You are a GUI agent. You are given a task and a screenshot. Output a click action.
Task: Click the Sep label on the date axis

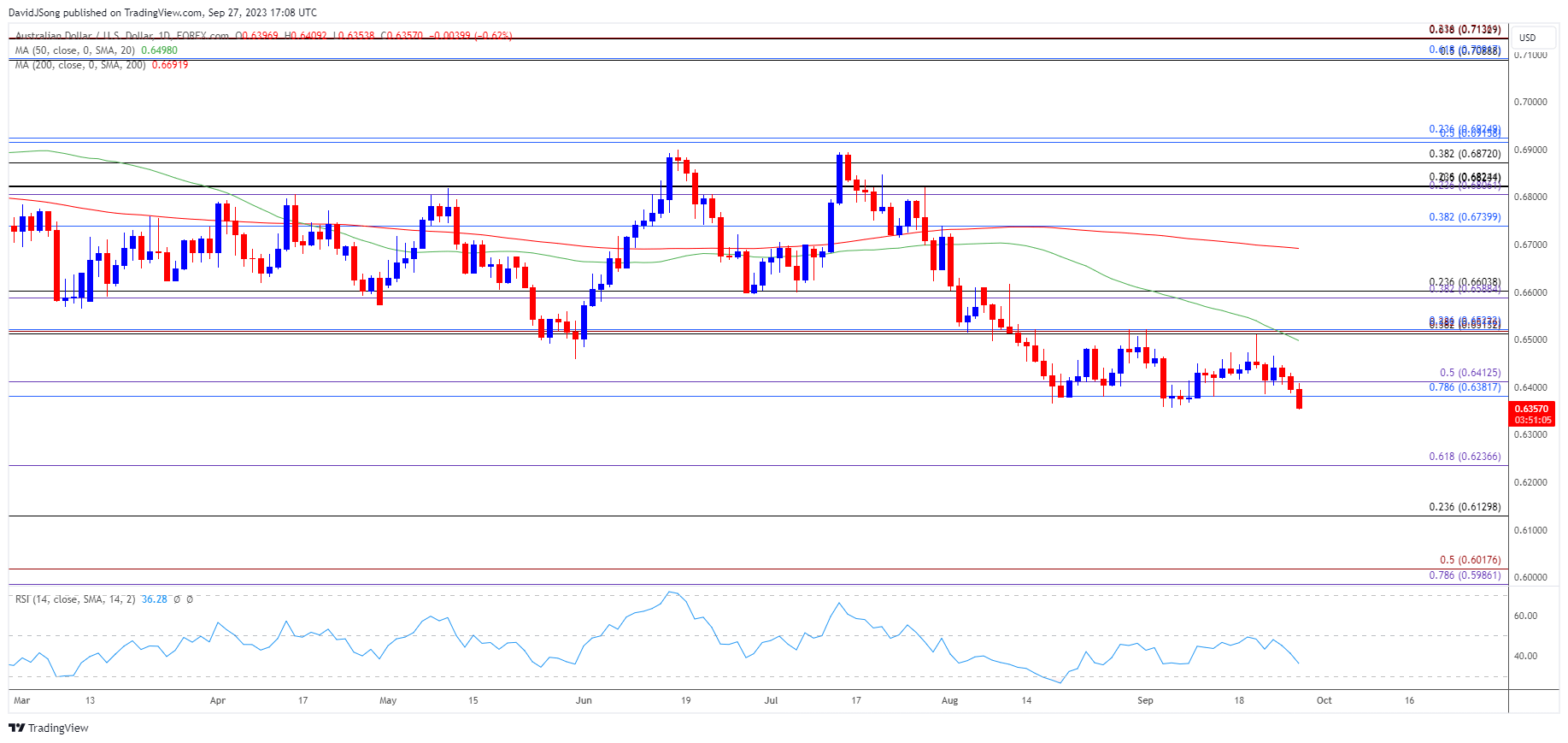coord(1145,700)
